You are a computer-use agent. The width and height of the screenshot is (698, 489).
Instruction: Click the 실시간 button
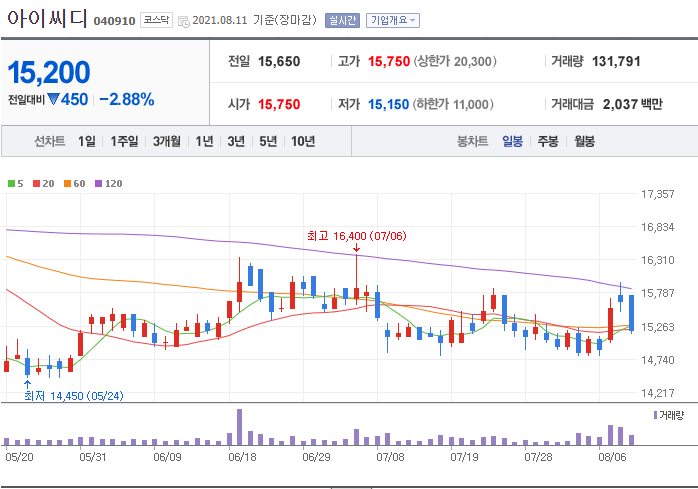tap(342, 20)
